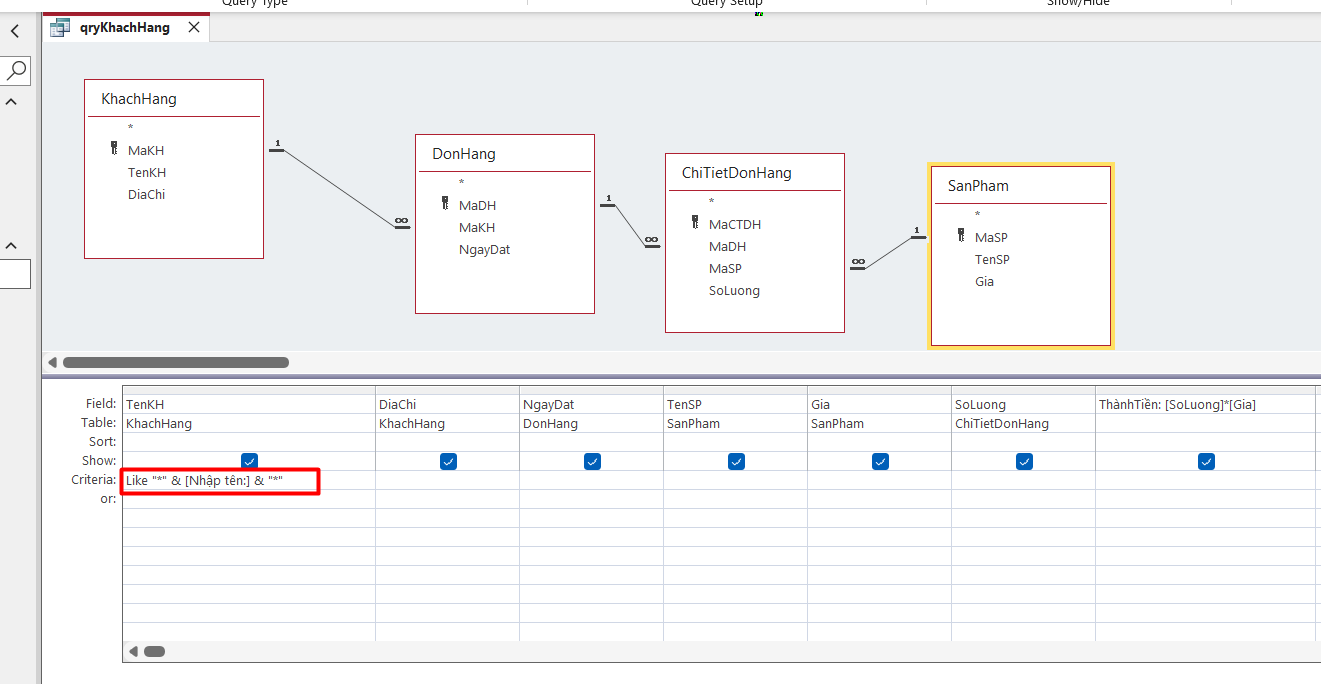Click the KhachHang table title bar
Viewport: 1321px width, 684px height.
[174, 99]
